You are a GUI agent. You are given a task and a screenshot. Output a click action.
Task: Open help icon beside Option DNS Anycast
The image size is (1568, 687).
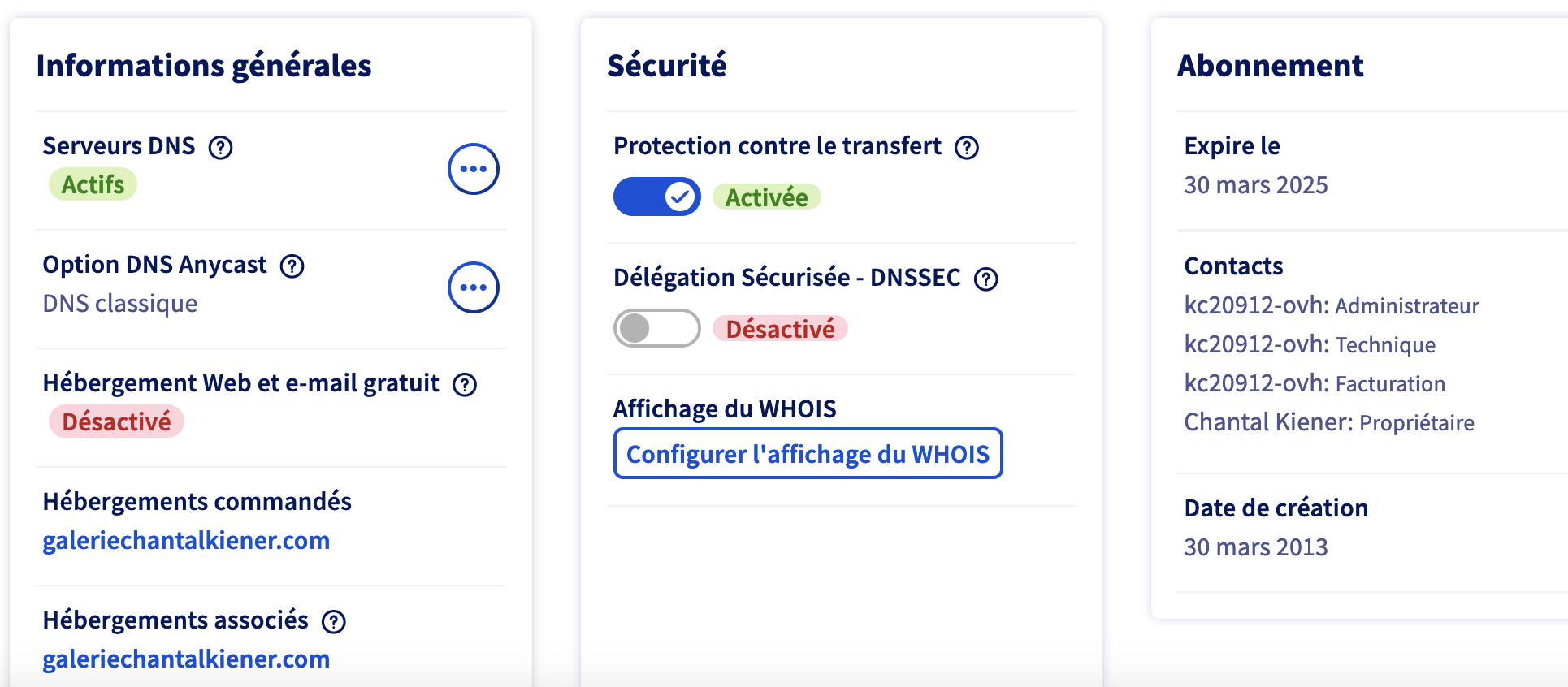click(292, 266)
